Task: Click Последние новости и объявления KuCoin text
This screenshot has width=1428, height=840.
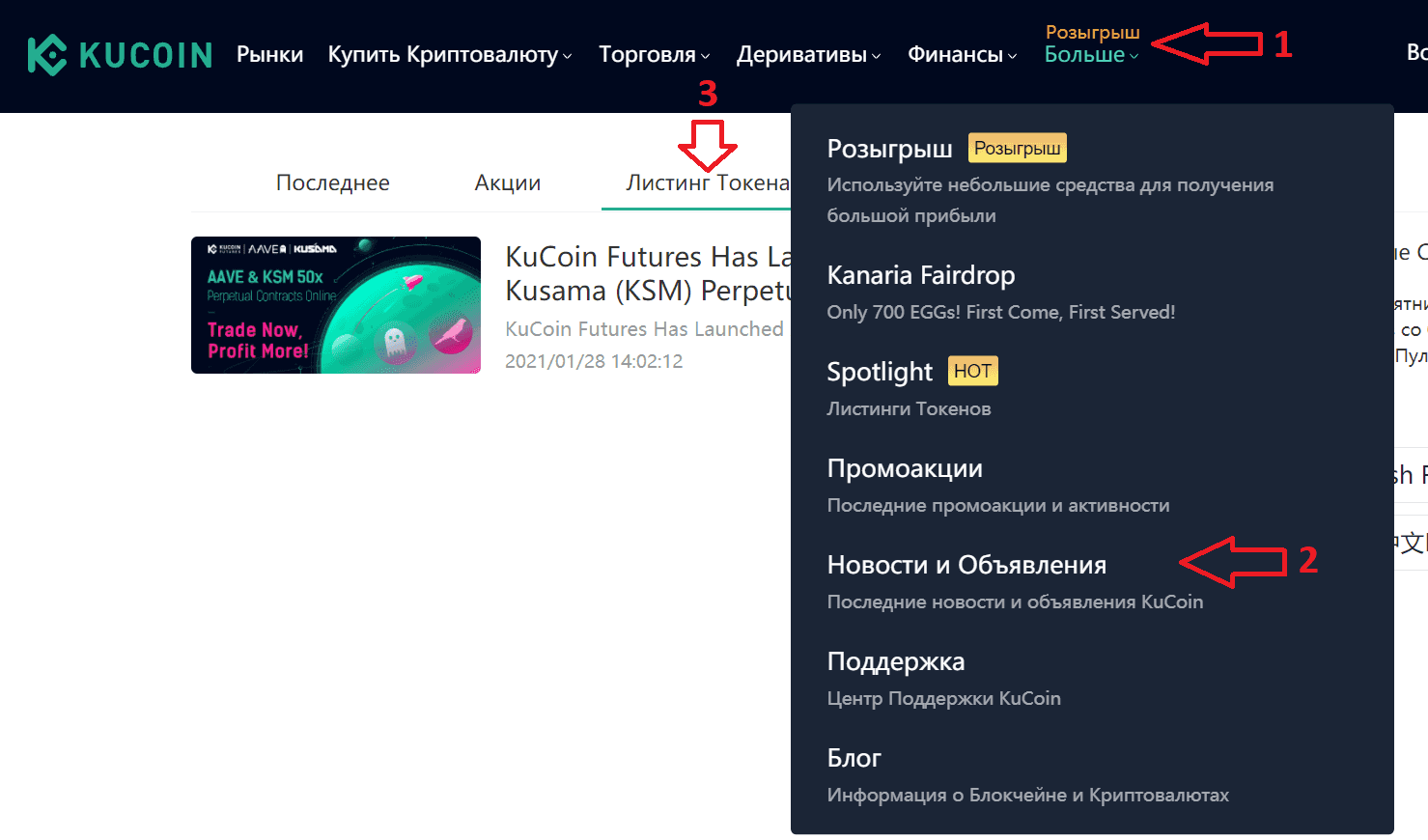Action: [1015, 602]
